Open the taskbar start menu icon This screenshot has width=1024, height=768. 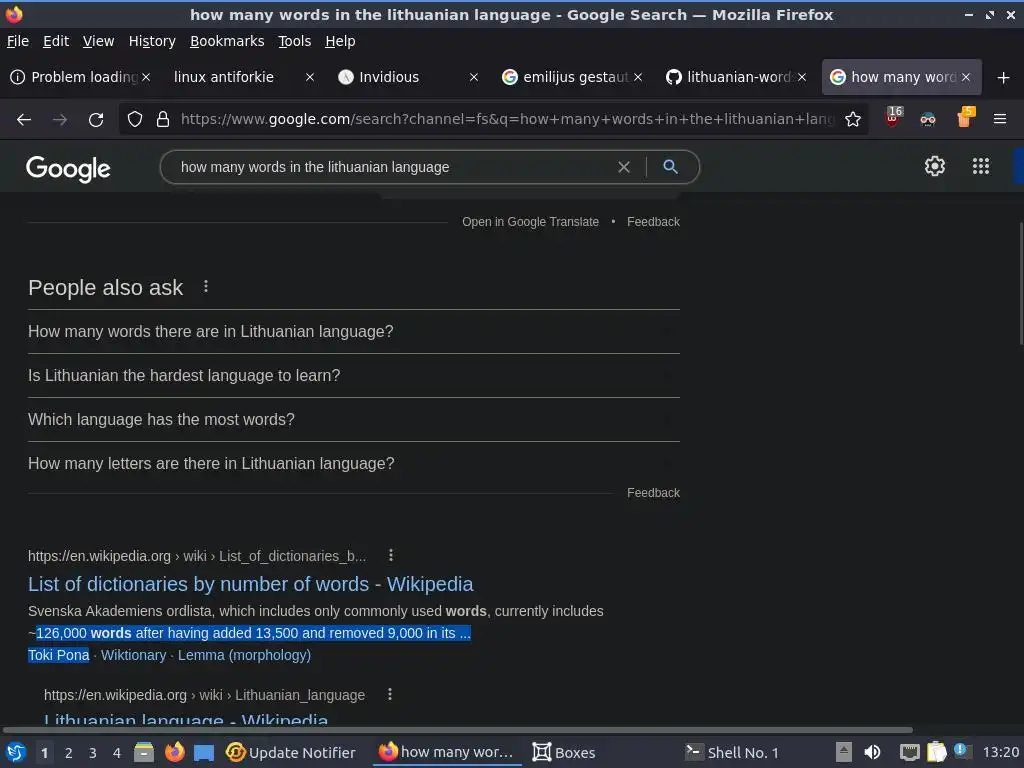(x=16, y=753)
